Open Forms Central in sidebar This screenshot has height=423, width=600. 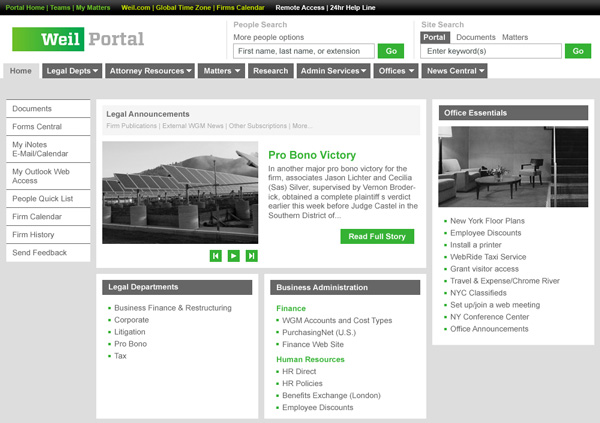[48, 127]
